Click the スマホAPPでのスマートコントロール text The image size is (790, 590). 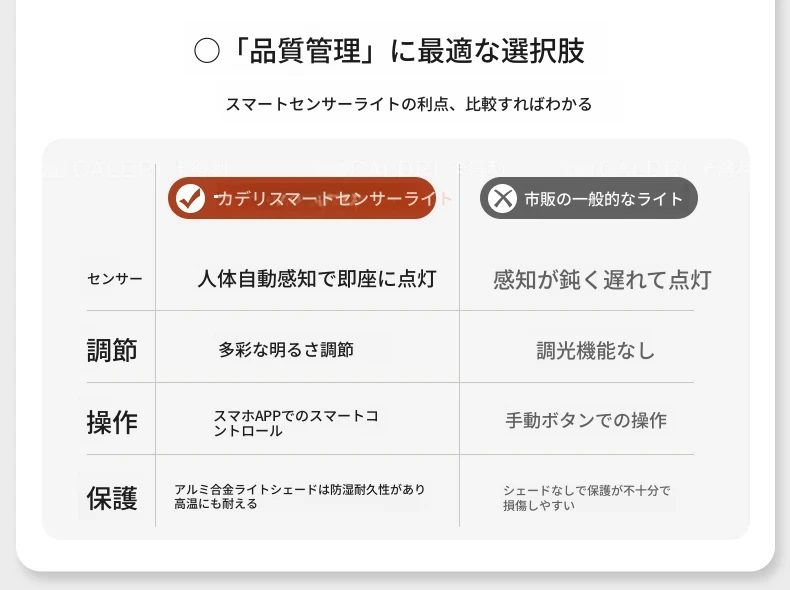[x=296, y=423]
